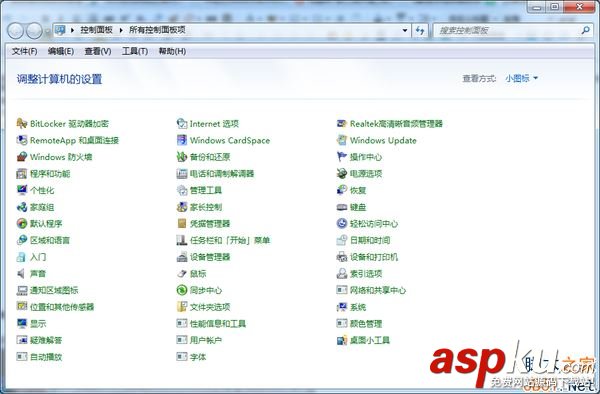This screenshot has width=600, height=394.
Task: Open the 编辑(E) menu
Action: (61, 51)
